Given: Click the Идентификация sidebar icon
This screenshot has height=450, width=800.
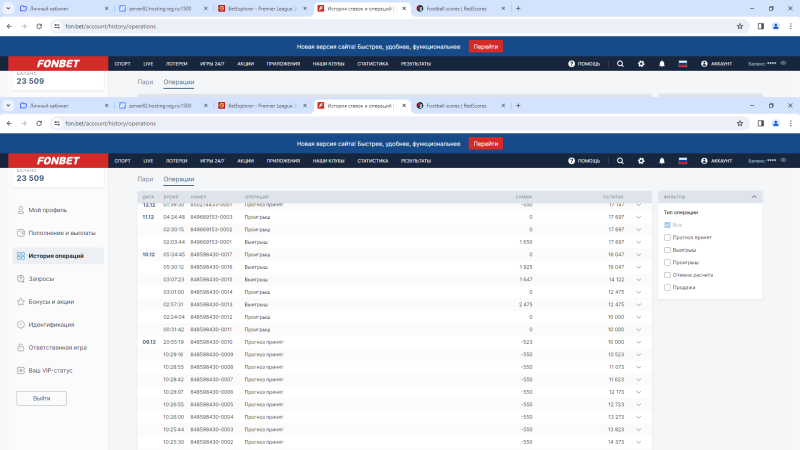Looking at the screenshot, I should [20, 324].
